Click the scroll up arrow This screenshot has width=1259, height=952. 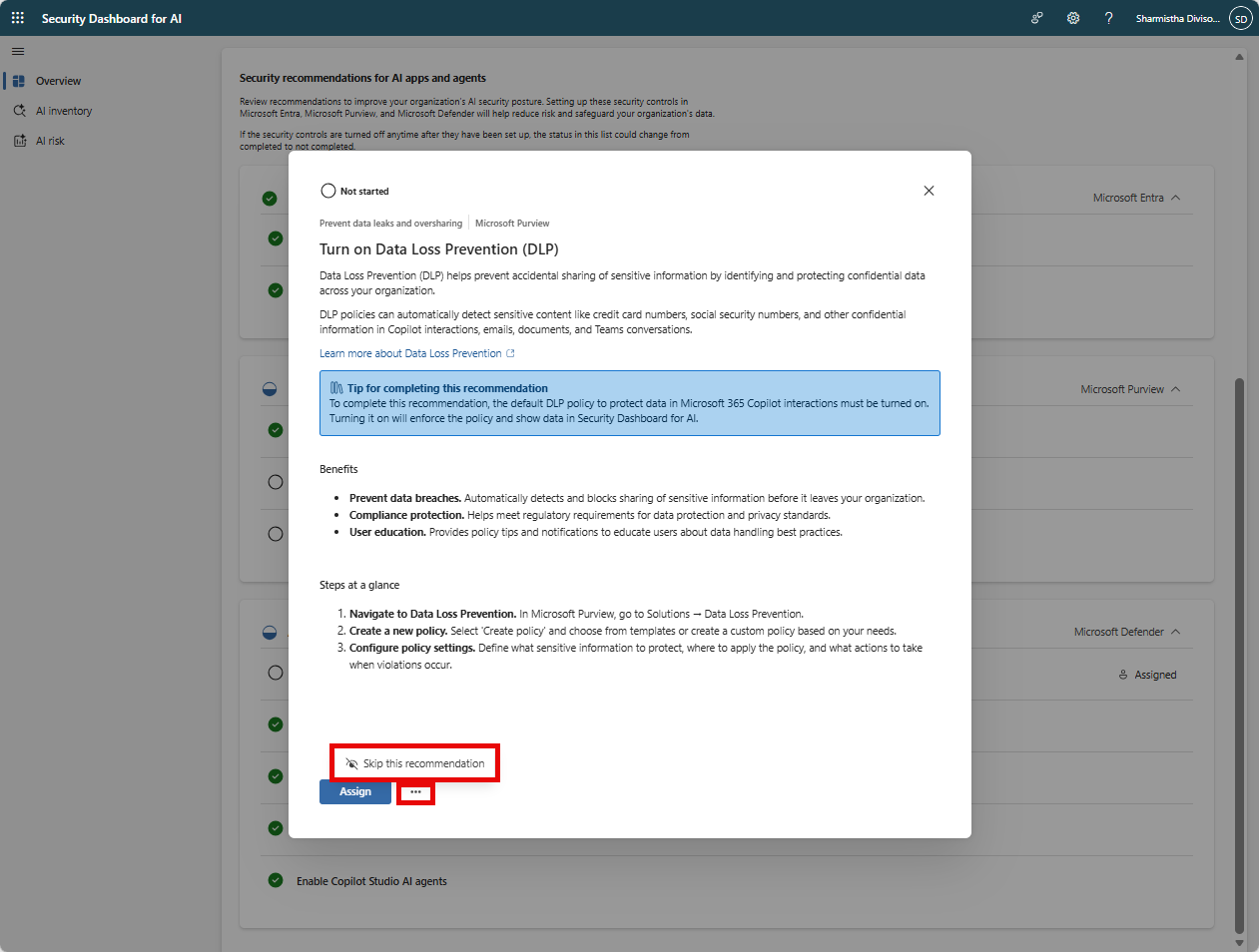click(1239, 57)
